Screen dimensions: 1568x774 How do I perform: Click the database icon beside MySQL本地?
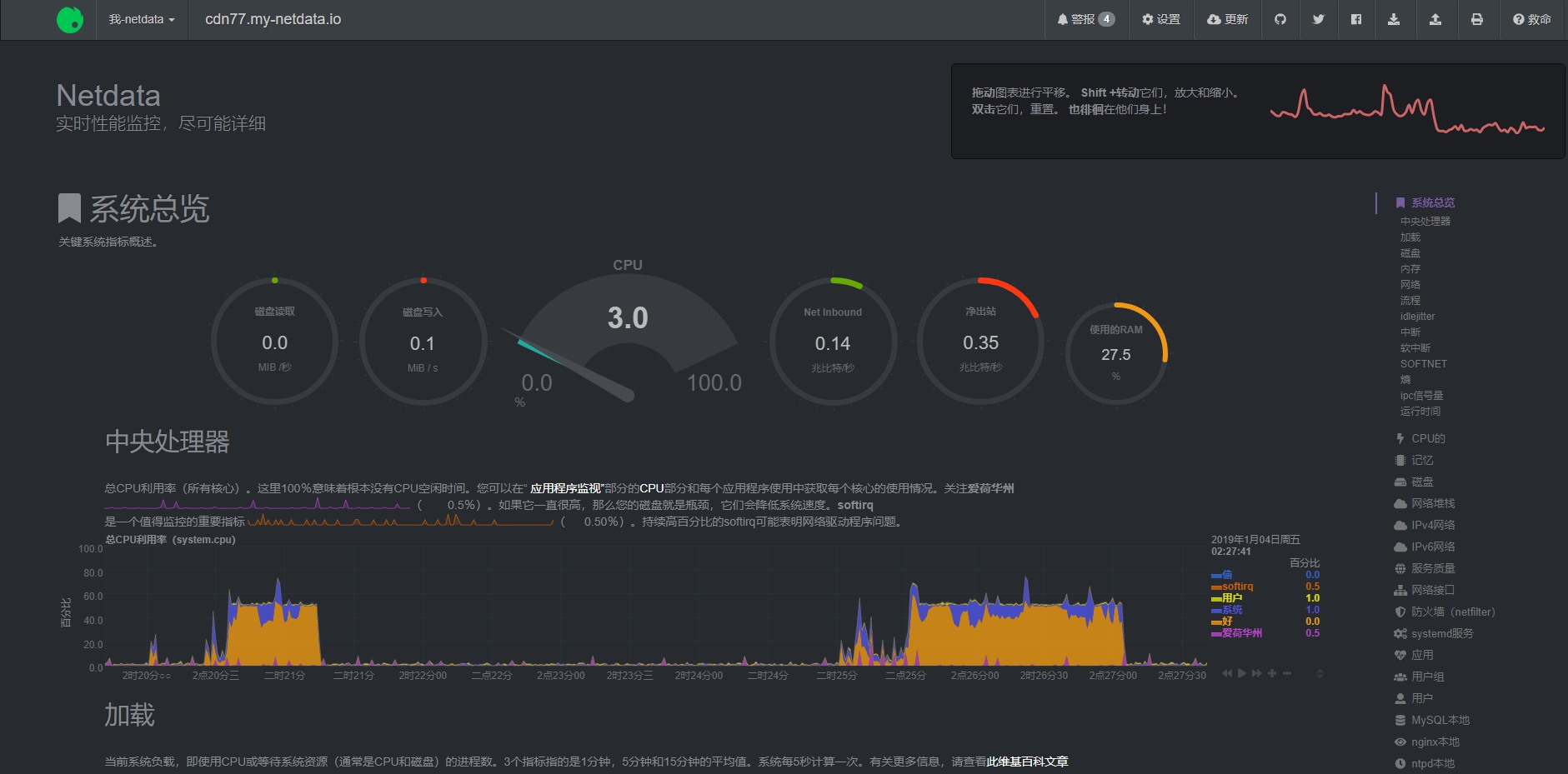(1400, 720)
